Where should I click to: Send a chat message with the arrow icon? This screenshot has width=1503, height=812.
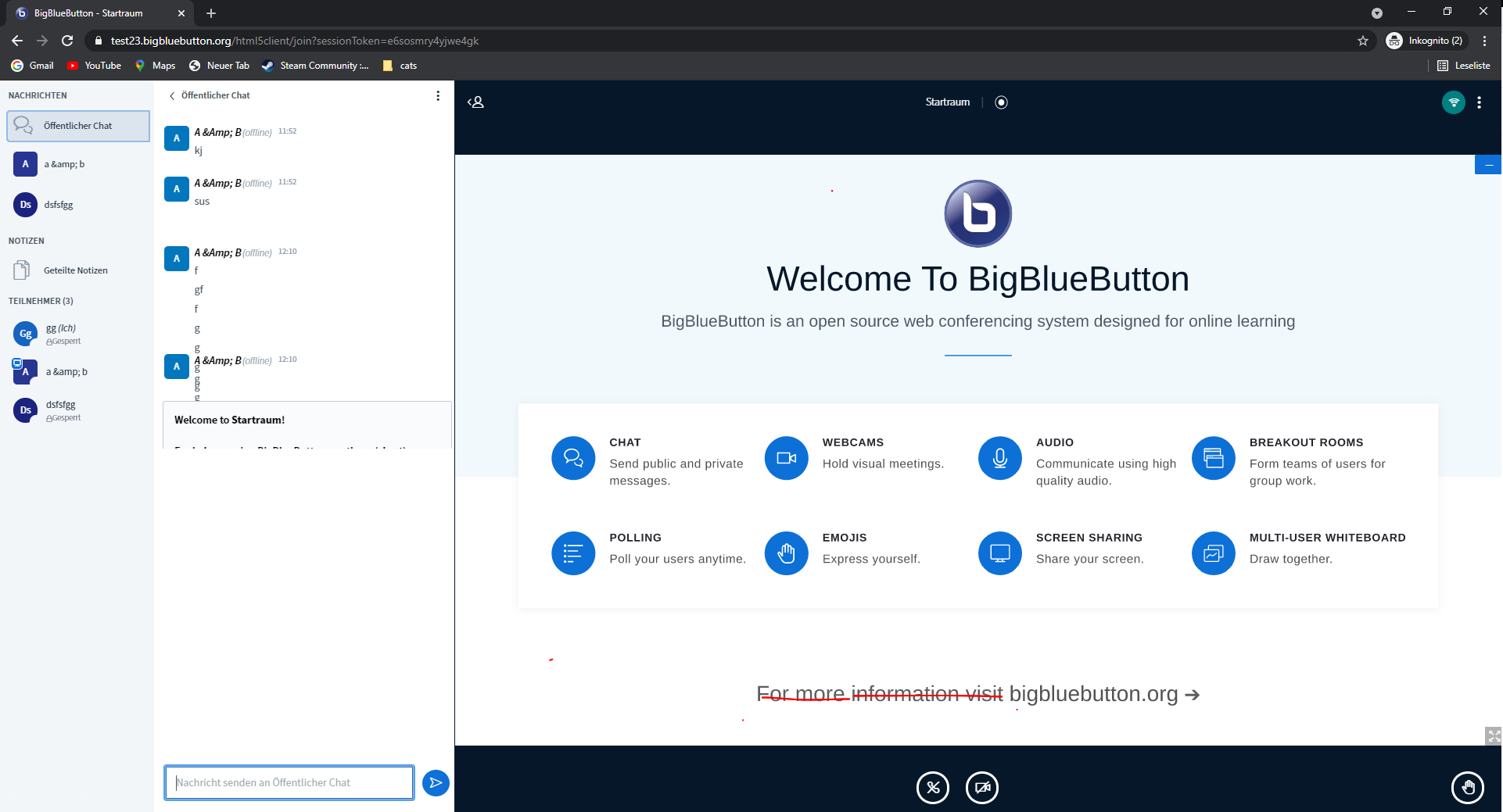436,782
